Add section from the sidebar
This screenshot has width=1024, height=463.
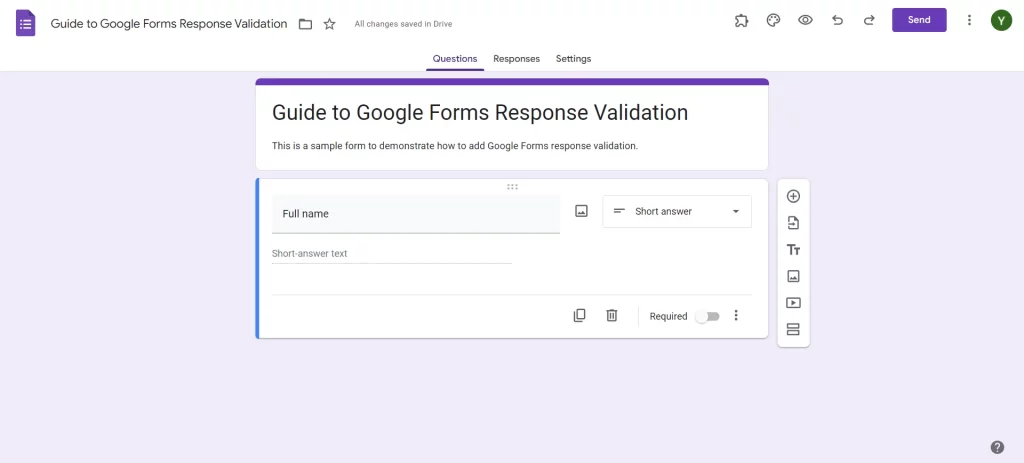(793, 329)
